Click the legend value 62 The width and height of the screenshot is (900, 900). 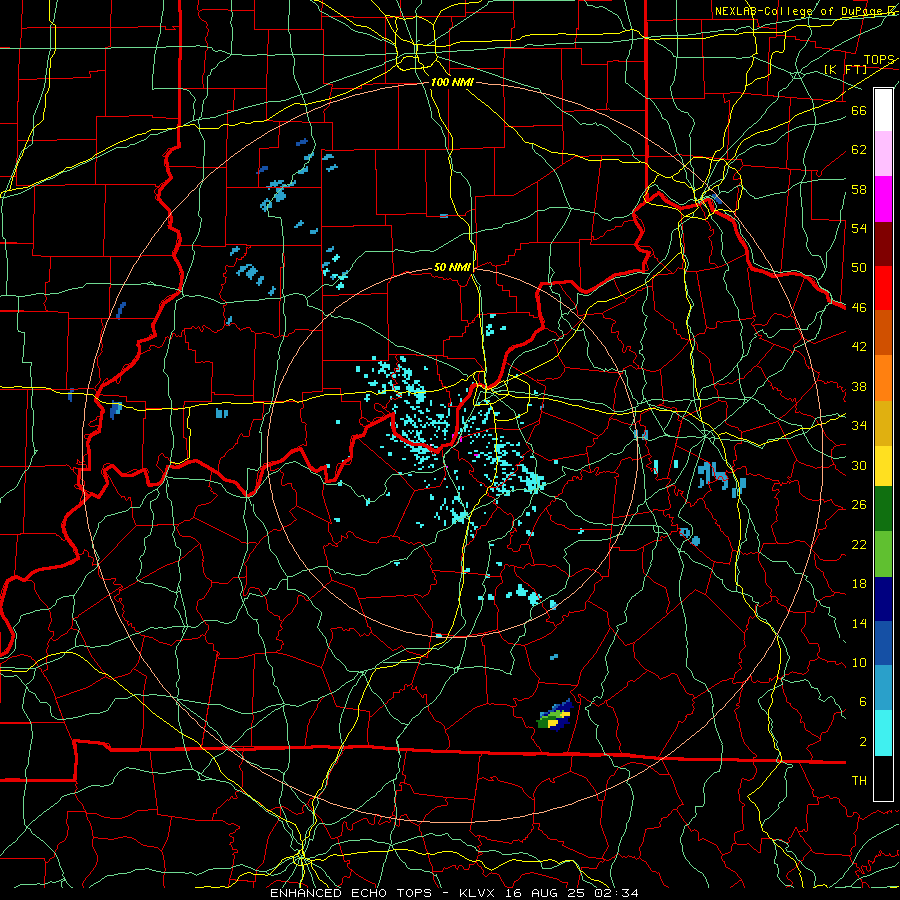859,150
